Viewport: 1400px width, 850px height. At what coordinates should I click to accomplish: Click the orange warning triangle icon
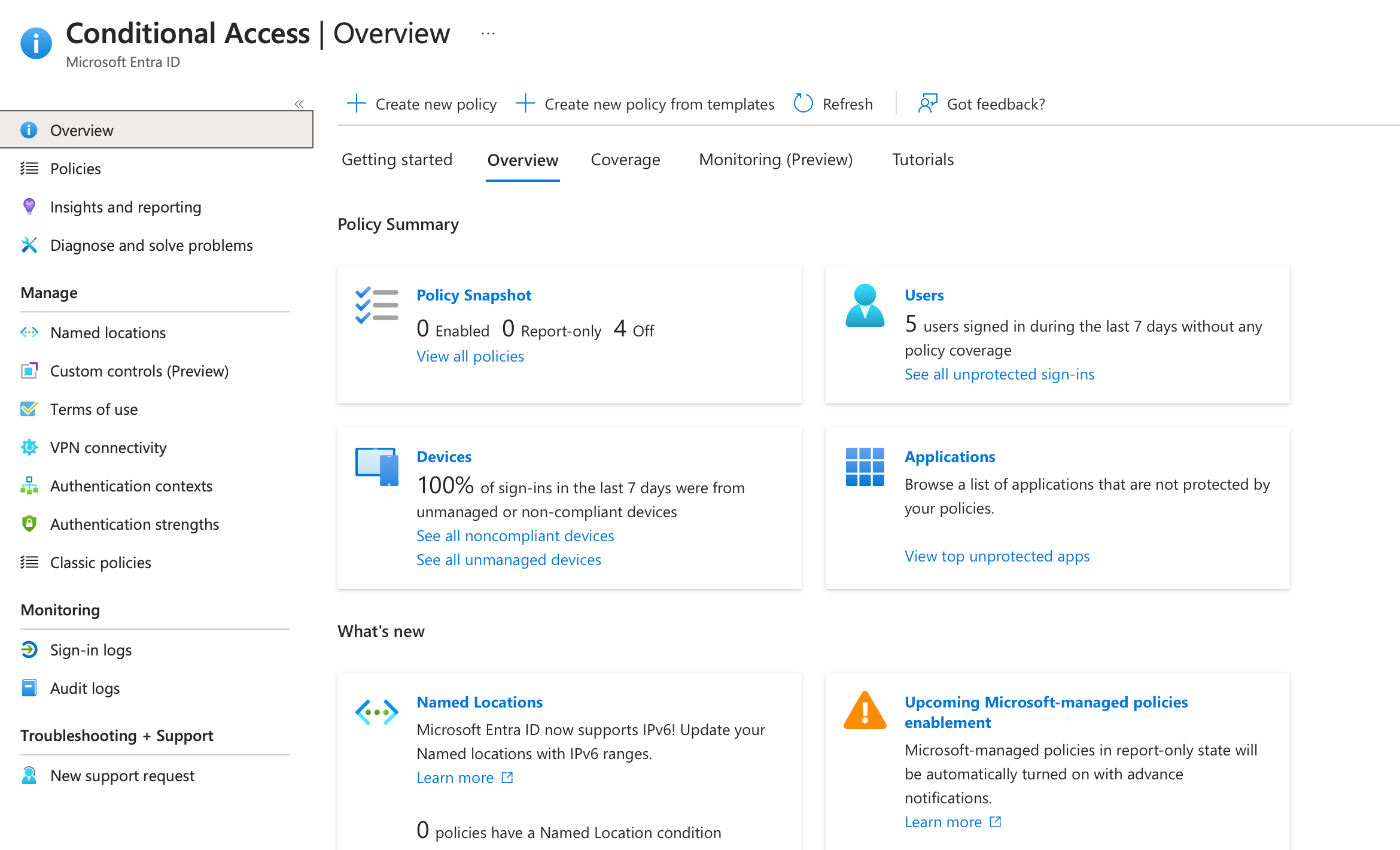click(865, 711)
